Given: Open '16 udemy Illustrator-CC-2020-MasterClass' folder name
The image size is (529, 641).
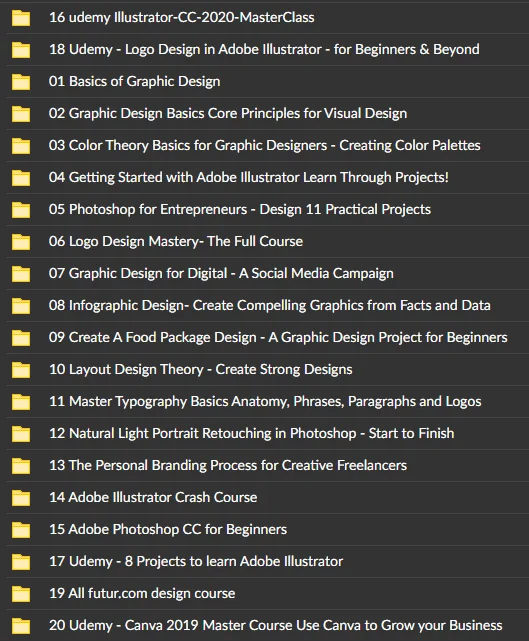Looking at the screenshot, I should click(182, 18).
